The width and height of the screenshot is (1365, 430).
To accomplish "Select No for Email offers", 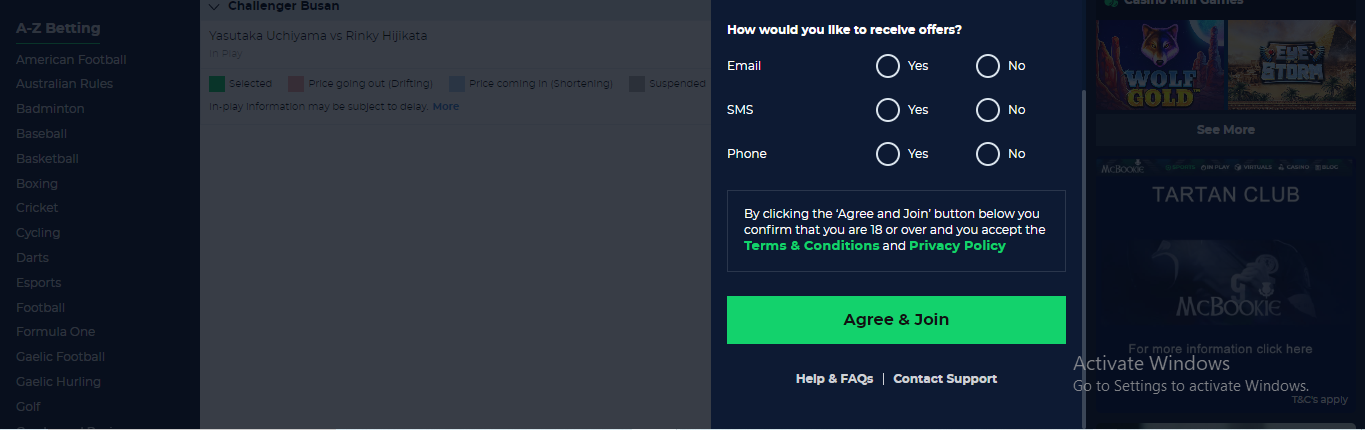I will pos(988,66).
